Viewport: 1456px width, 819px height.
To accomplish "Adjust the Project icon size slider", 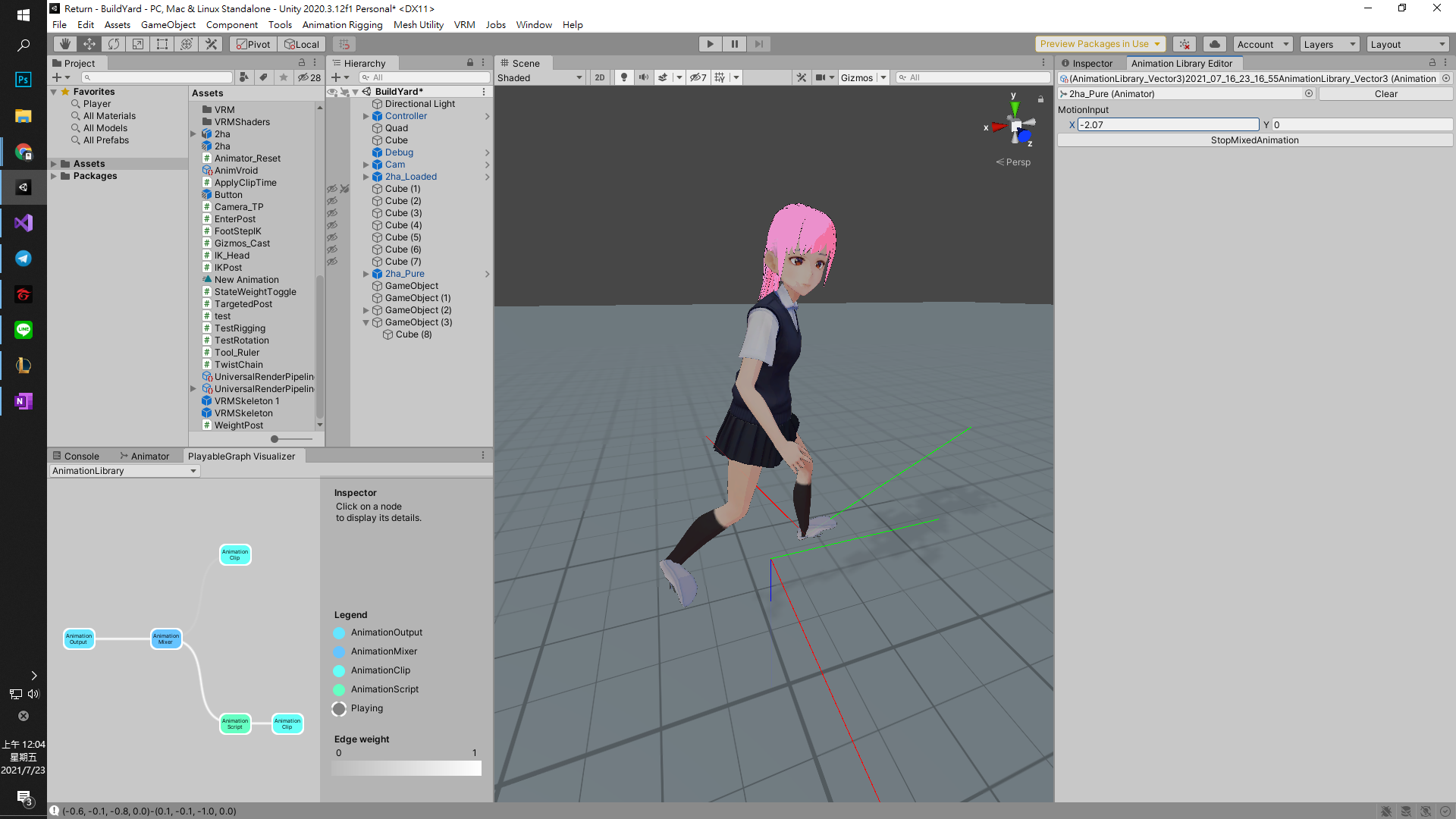I will (275, 439).
